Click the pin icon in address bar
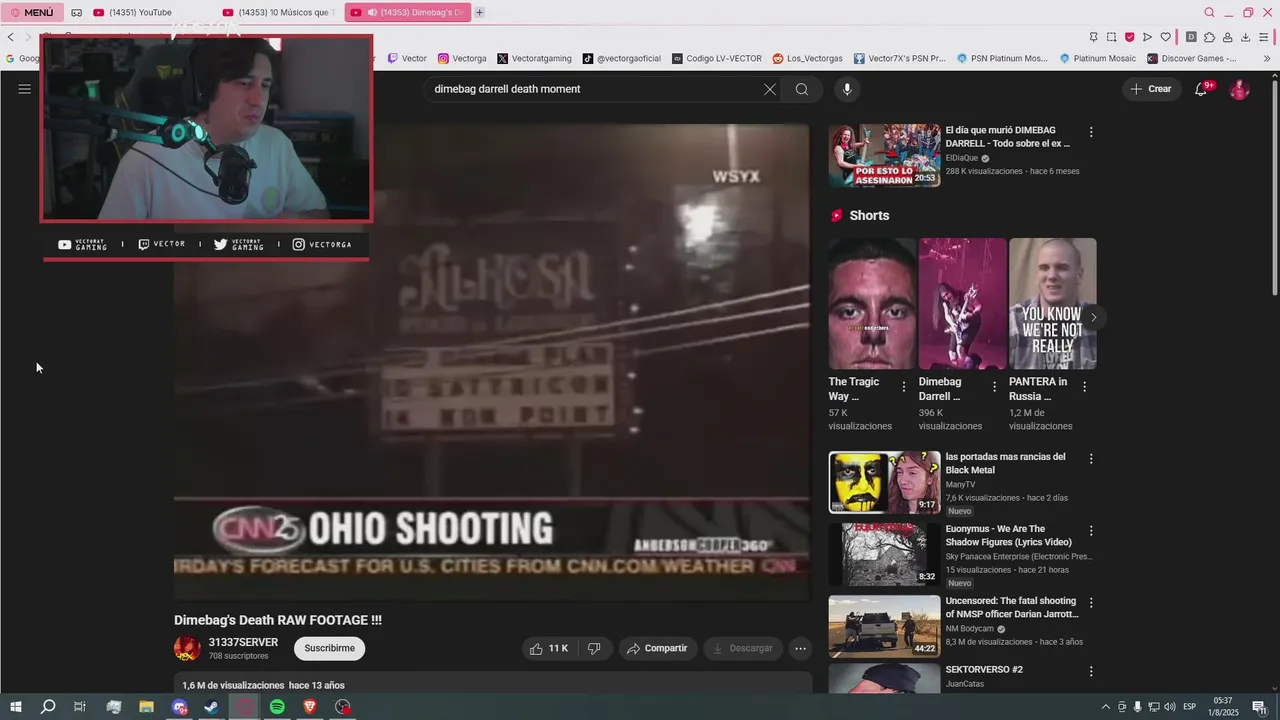This screenshot has height=720, width=1280. pyautogui.click(x=1094, y=37)
